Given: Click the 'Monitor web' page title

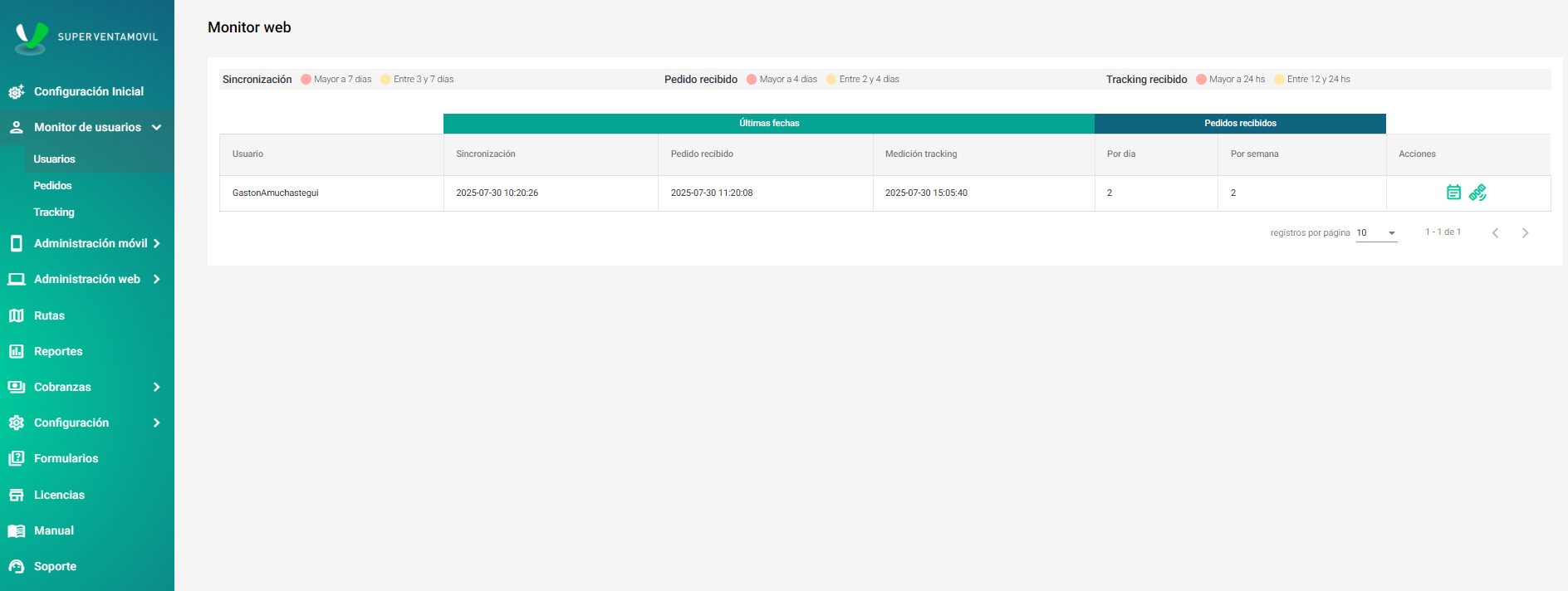Looking at the screenshot, I should [249, 27].
